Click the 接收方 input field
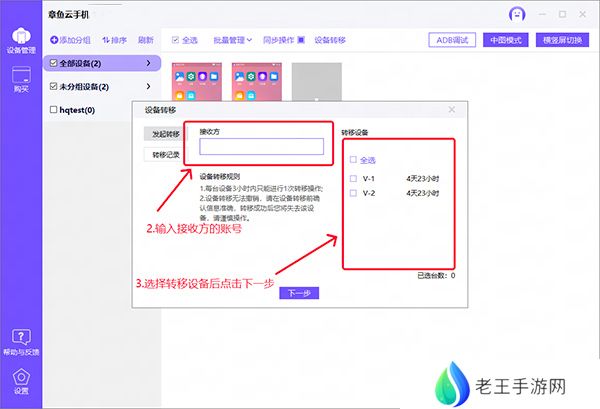The height and width of the screenshot is (409, 600). [x=261, y=147]
